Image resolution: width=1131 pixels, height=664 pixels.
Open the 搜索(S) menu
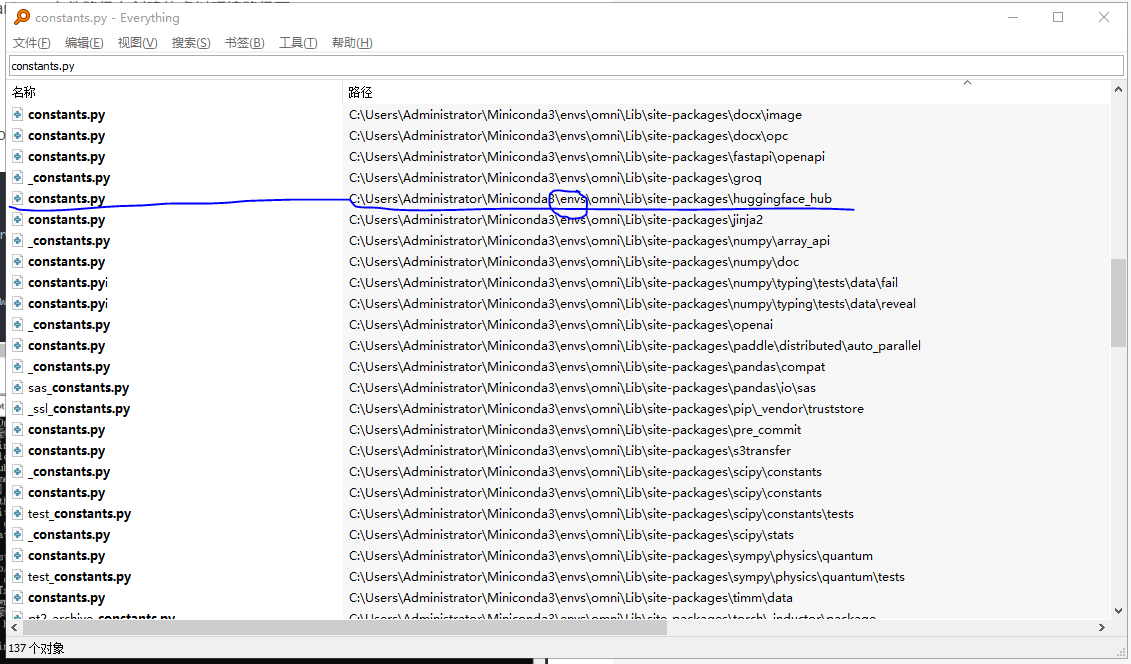coord(190,43)
